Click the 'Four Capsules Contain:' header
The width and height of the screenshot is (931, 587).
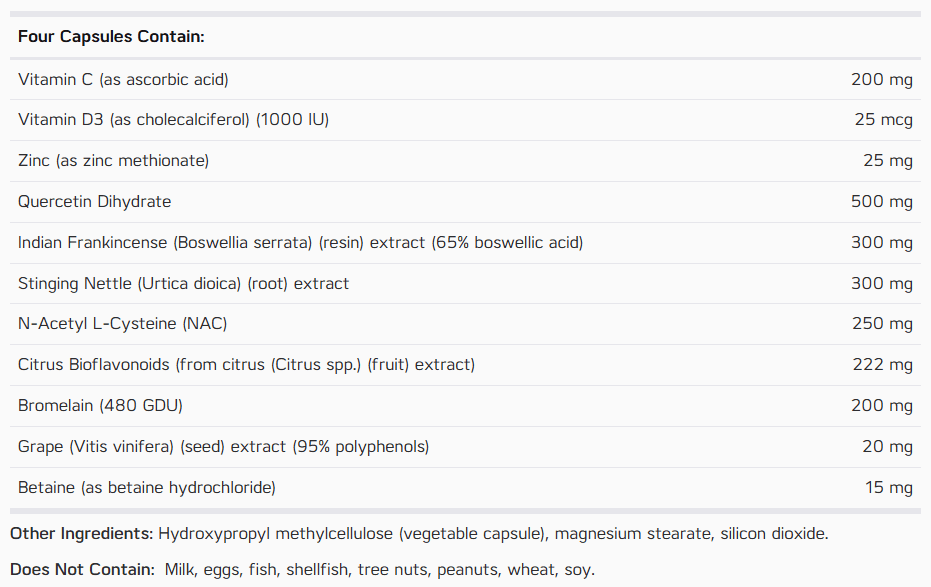(x=111, y=37)
